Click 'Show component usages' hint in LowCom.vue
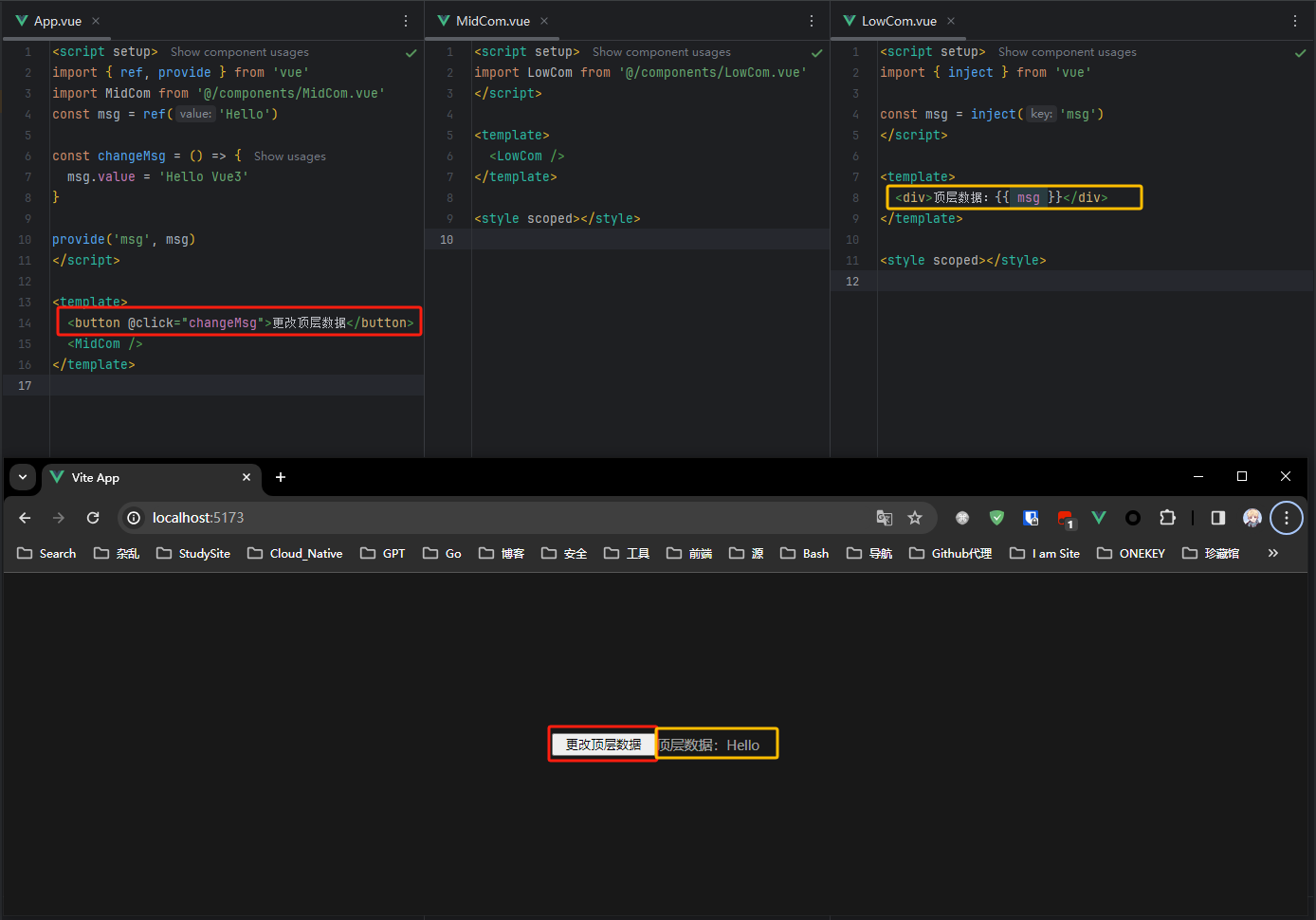1316x920 pixels. [1068, 52]
